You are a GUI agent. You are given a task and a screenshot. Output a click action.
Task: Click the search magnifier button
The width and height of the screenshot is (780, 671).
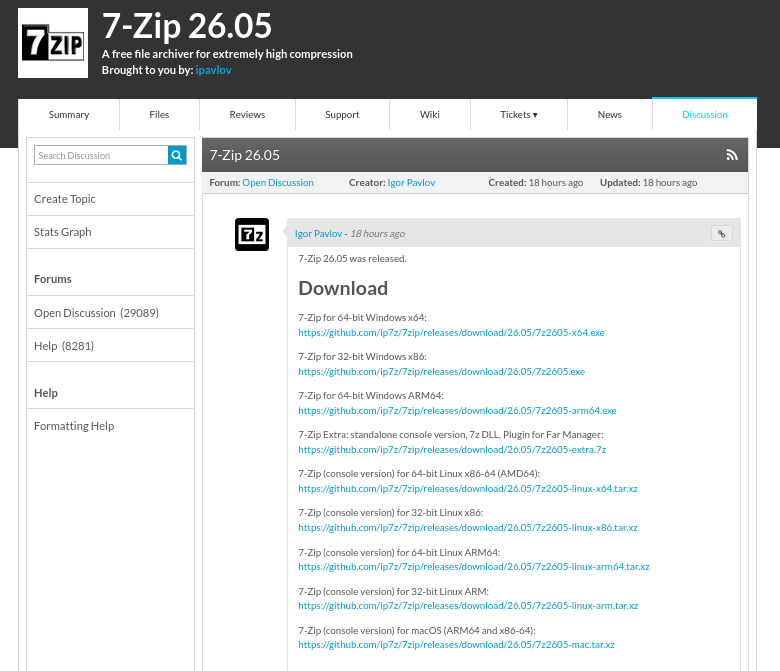pos(177,155)
